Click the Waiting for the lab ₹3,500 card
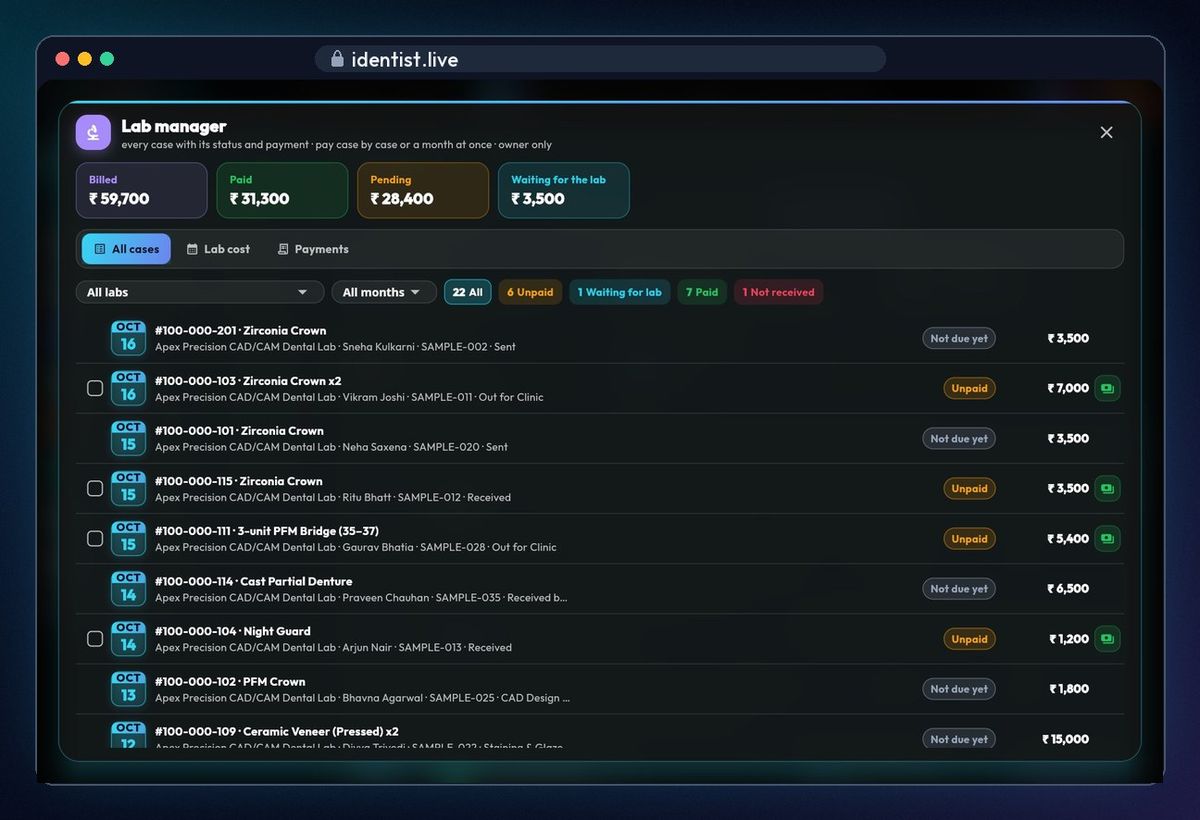Viewport: 1200px width, 820px height. pyautogui.click(x=564, y=190)
